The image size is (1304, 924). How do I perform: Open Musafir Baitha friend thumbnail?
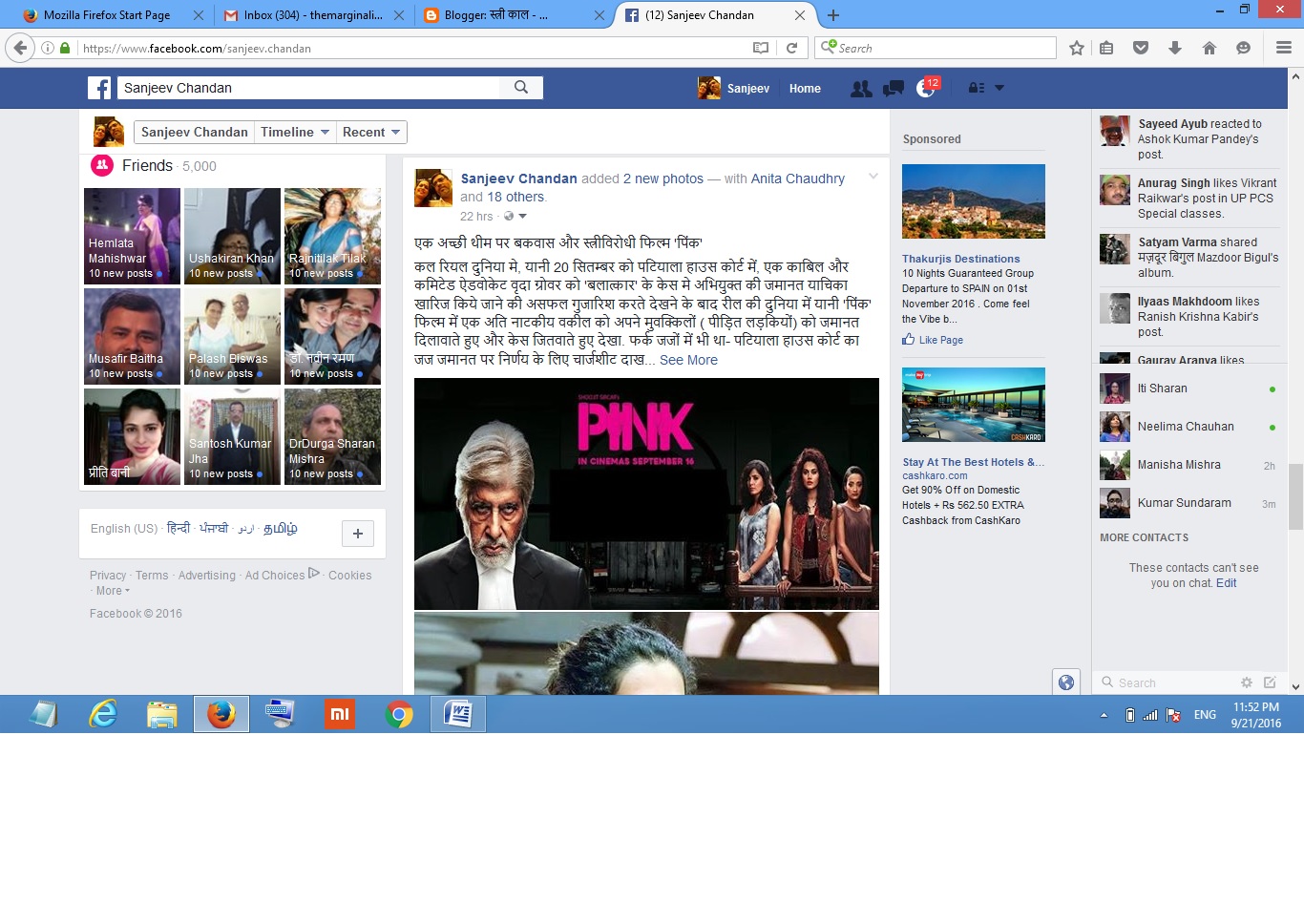click(132, 336)
